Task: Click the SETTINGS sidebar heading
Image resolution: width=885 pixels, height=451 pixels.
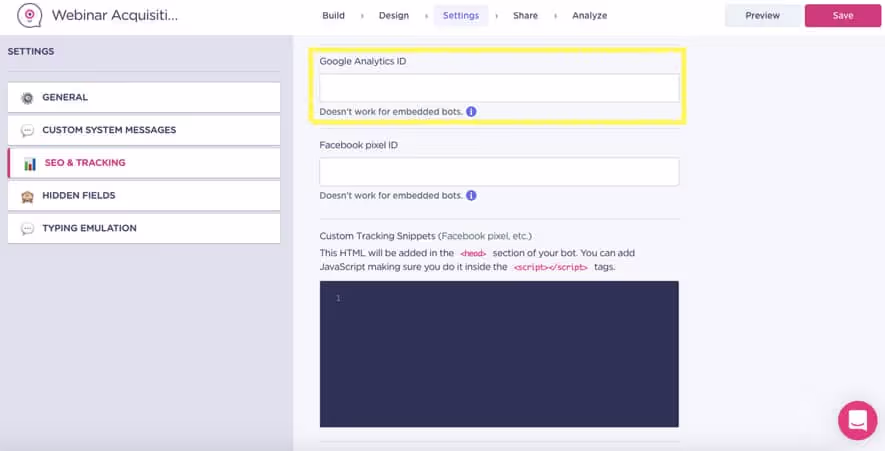Action: point(31,51)
